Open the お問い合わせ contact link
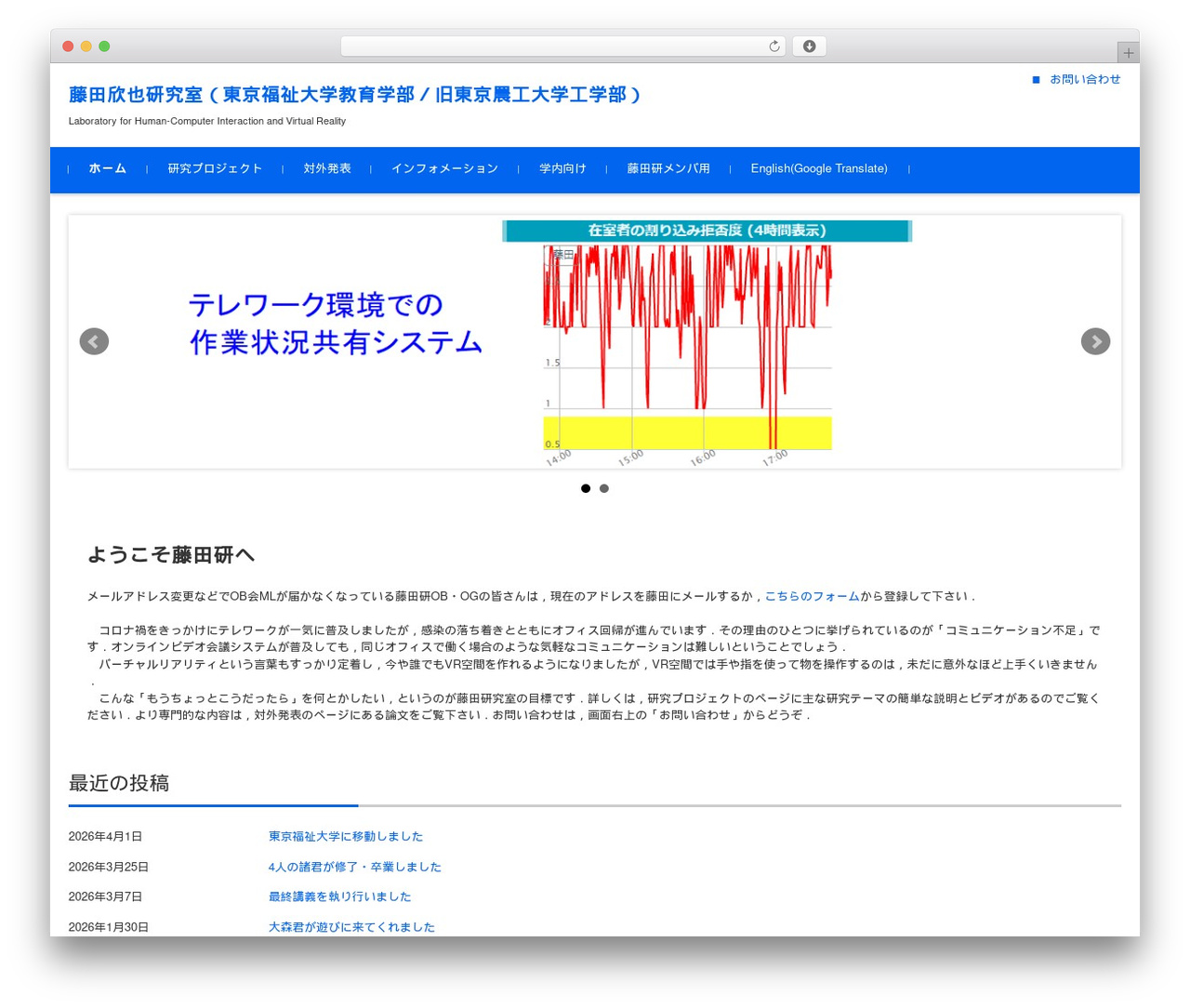Viewport: 1190px width, 1008px height. point(1085,79)
